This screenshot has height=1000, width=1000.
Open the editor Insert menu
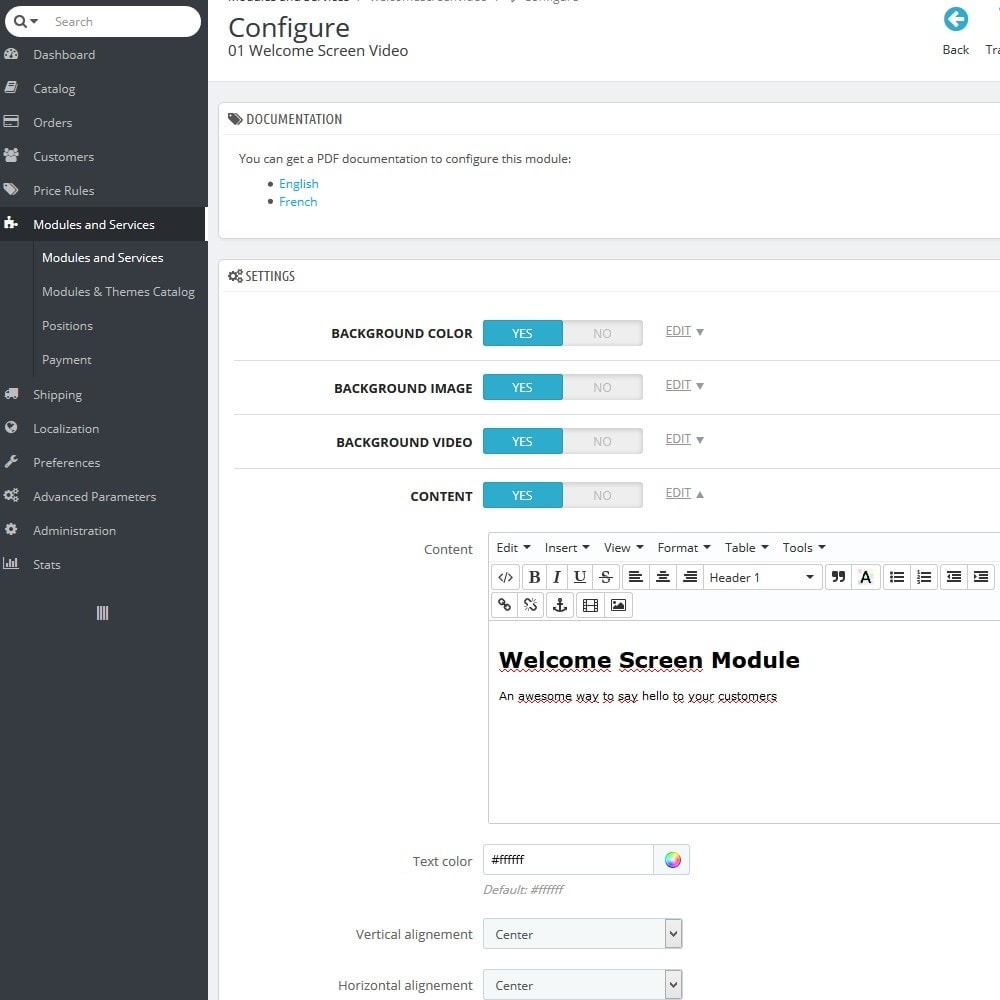pyautogui.click(x=567, y=548)
